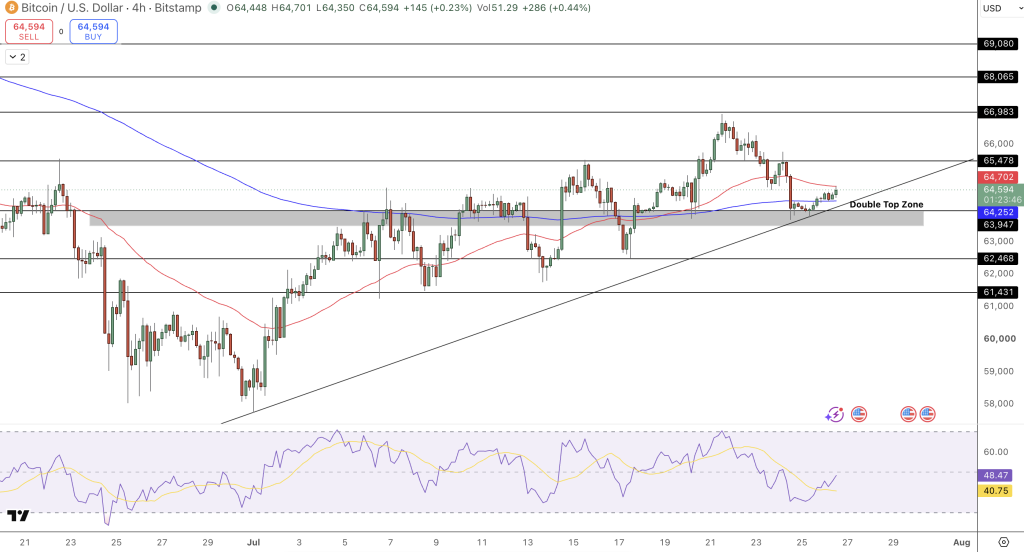1024x552 pixels.
Task: Click the green 64,594 current price label
Action: (998, 189)
